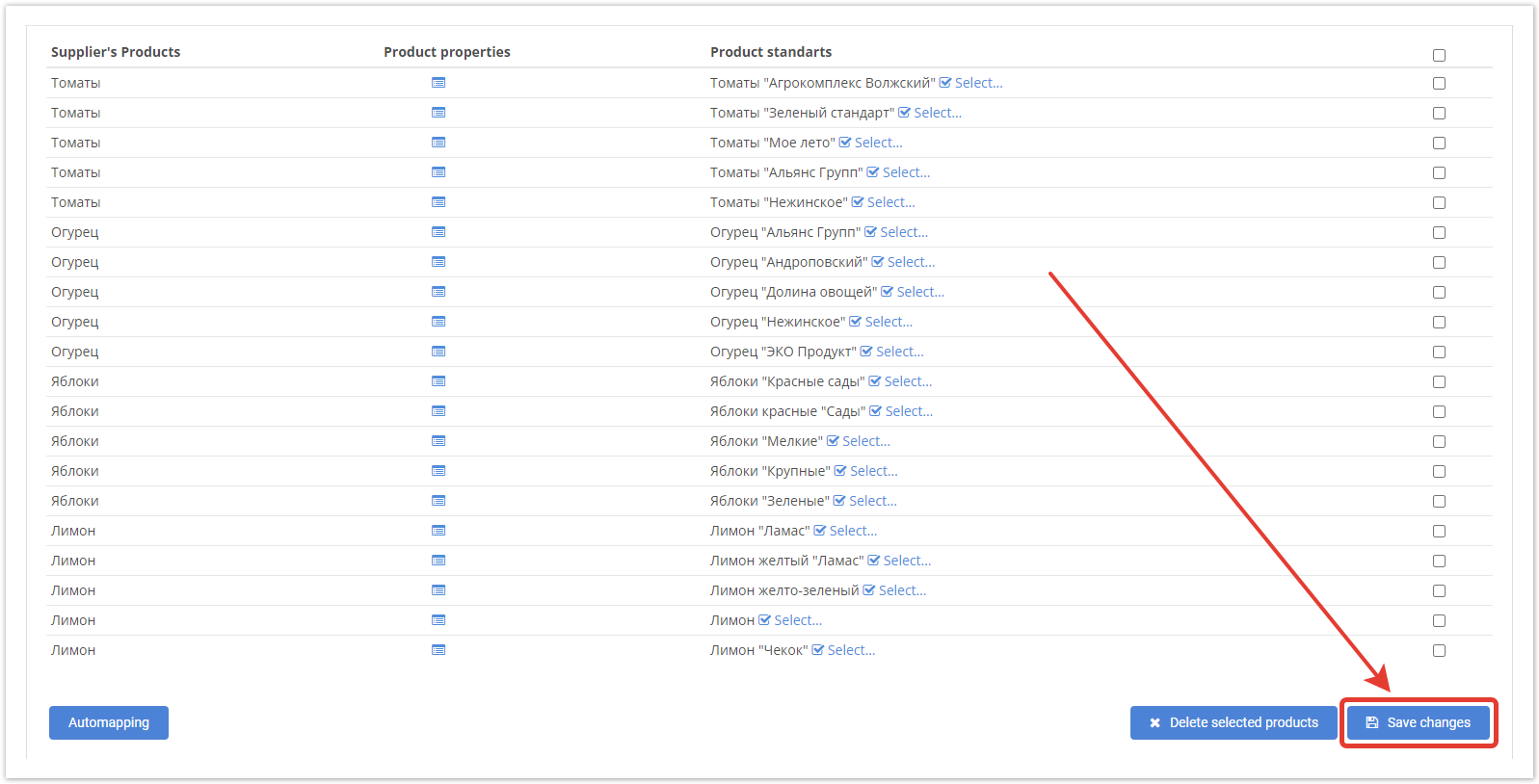Open properties icon for Томаты "Альянс Групп" row

[438, 172]
